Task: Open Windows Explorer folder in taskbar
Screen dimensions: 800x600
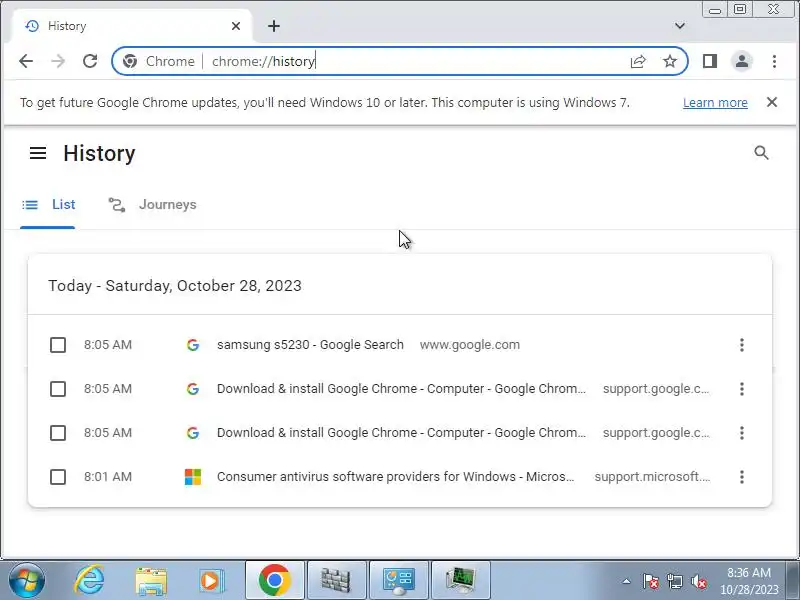Action: point(151,581)
